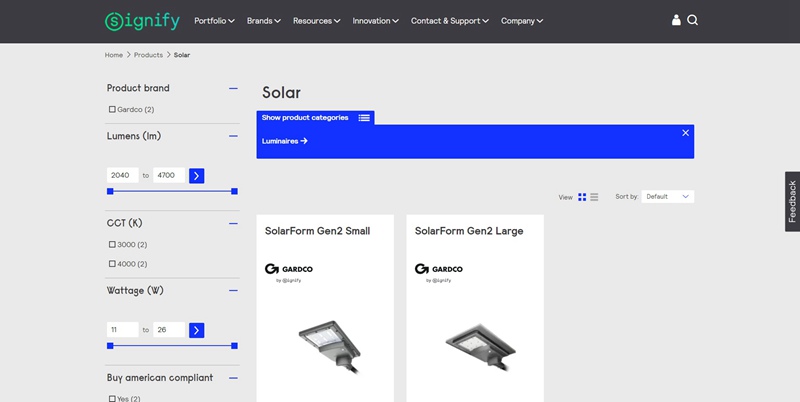Open the SolarForm Gen2 Large product image
Viewport: 800px width, 402px height.
480,346
